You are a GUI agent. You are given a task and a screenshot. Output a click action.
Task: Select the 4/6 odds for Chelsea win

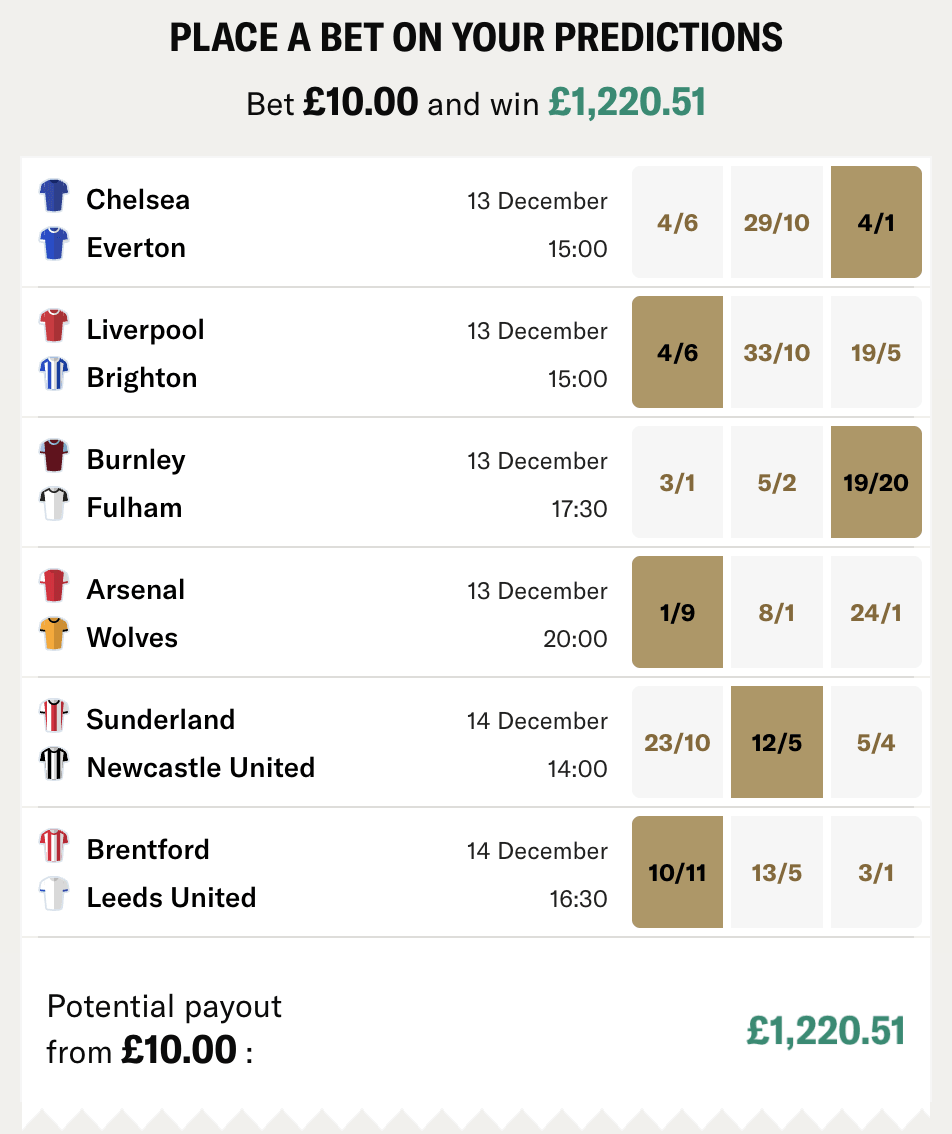point(677,222)
